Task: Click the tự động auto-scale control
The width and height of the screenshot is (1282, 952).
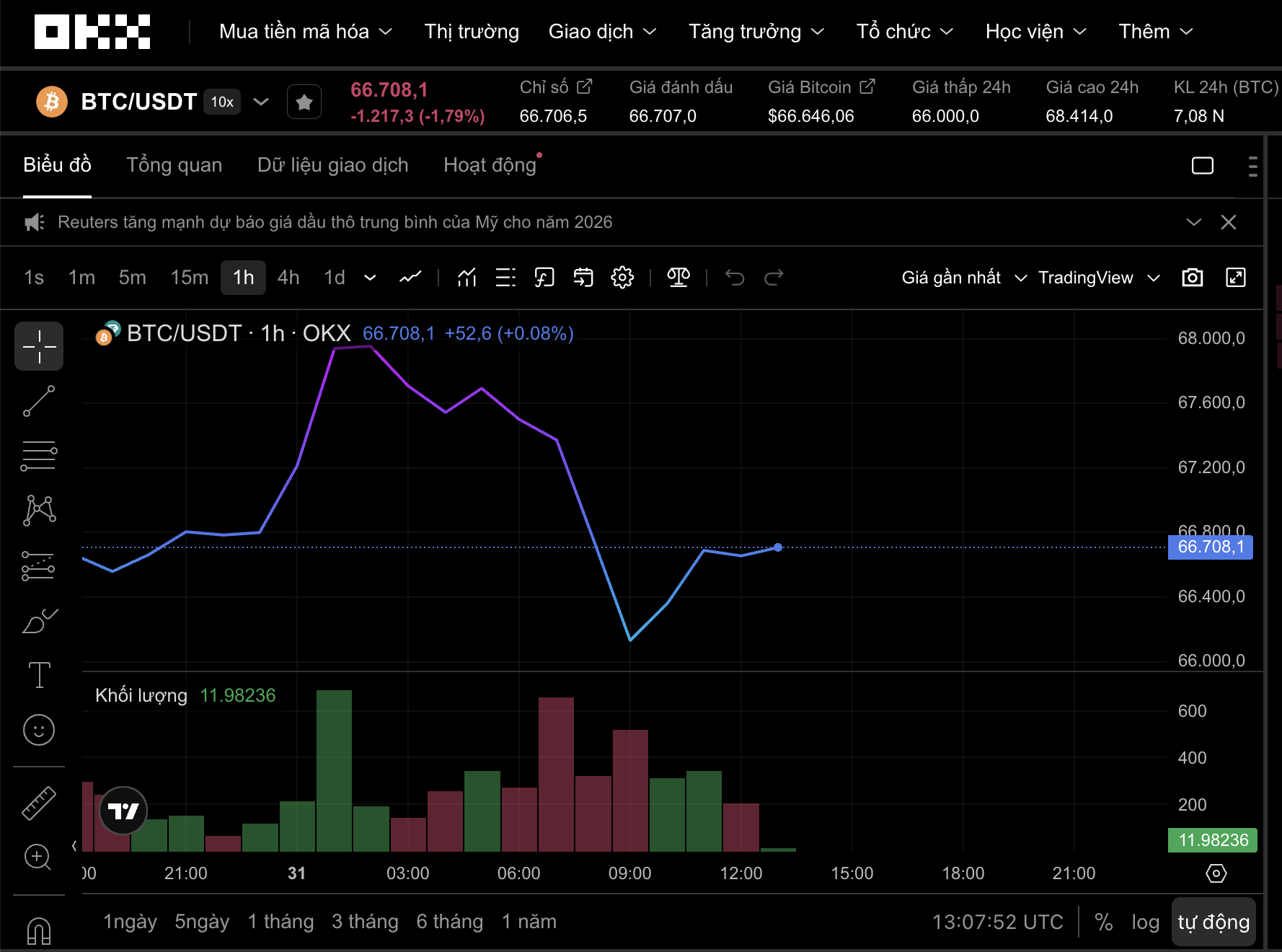Action: point(1214,921)
